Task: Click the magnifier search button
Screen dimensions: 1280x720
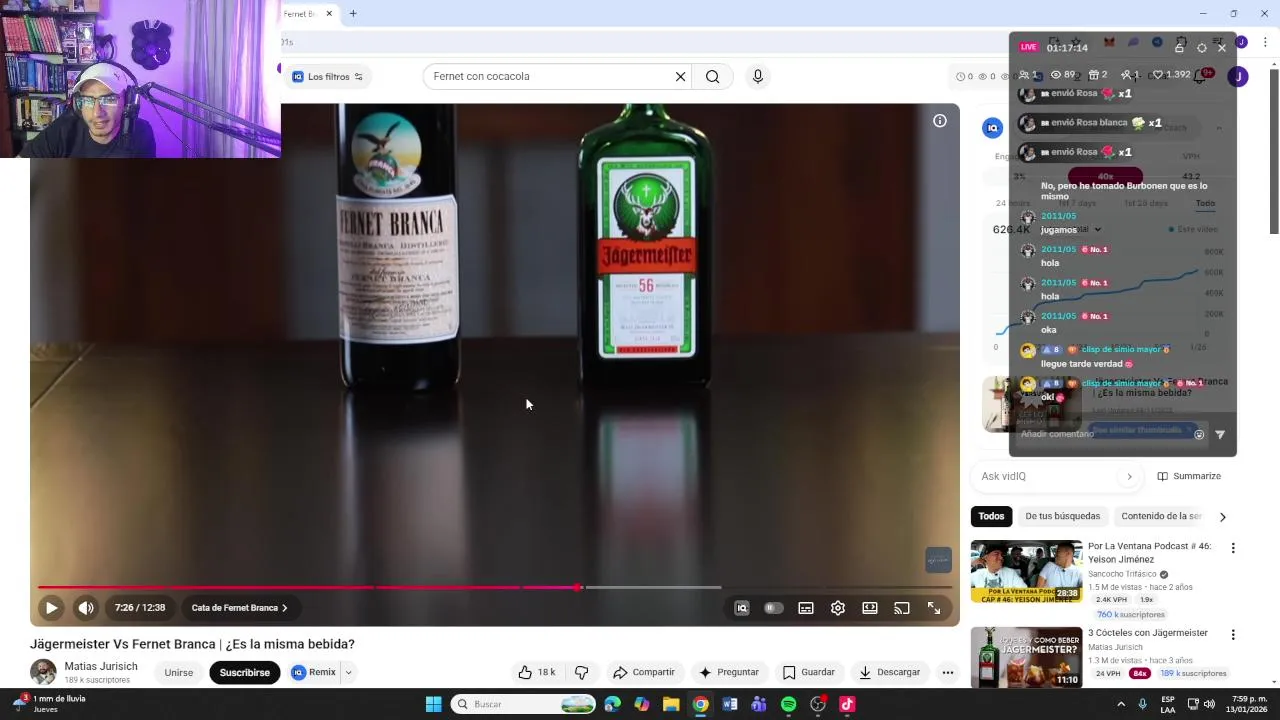Action: pyautogui.click(x=712, y=76)
